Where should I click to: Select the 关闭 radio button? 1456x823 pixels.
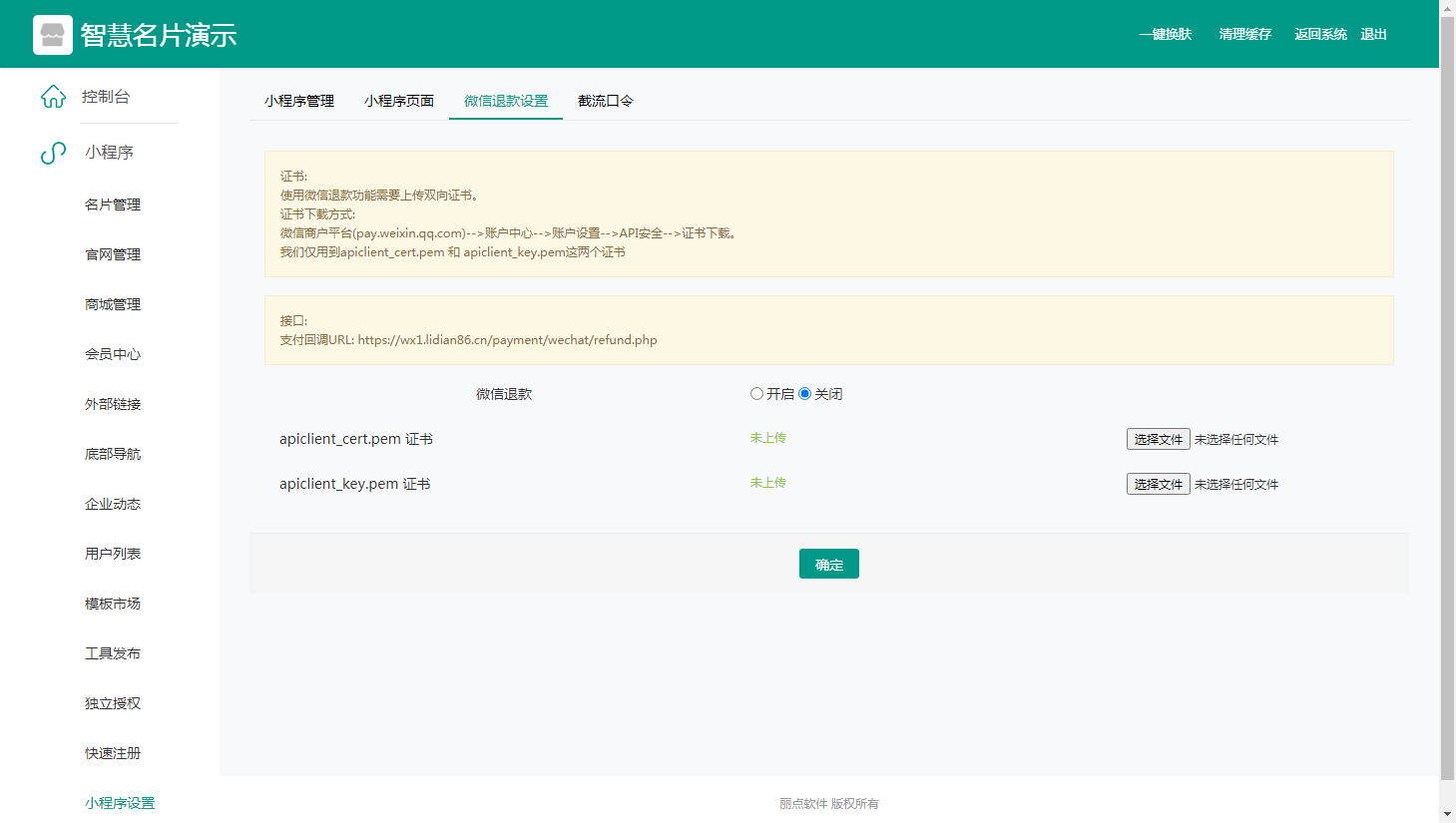pyautogui.click(x=804, y=394)
